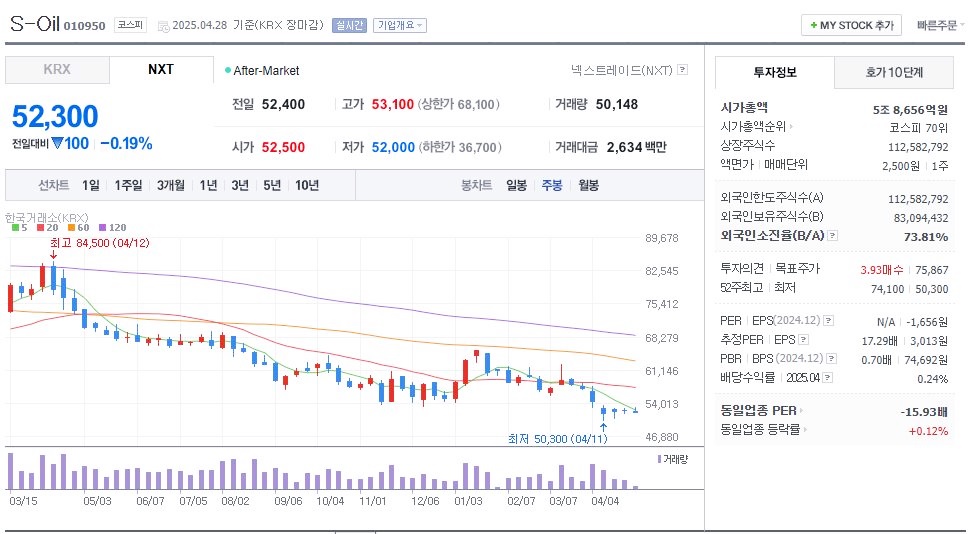The width and height of the screenshot is (969, 534).
Task: Click the green 5-day moving average swatch
Action: coord(15,228)
